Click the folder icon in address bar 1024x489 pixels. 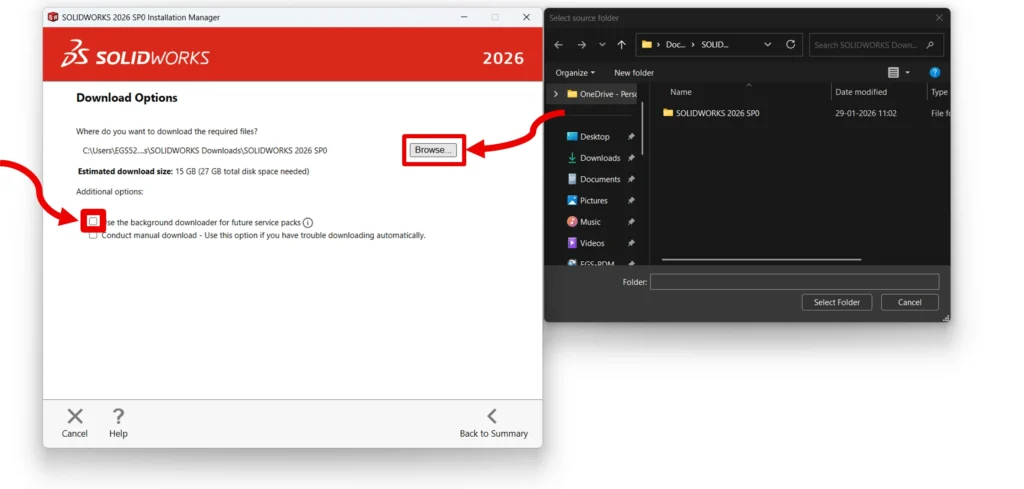[x=647, y=45]
